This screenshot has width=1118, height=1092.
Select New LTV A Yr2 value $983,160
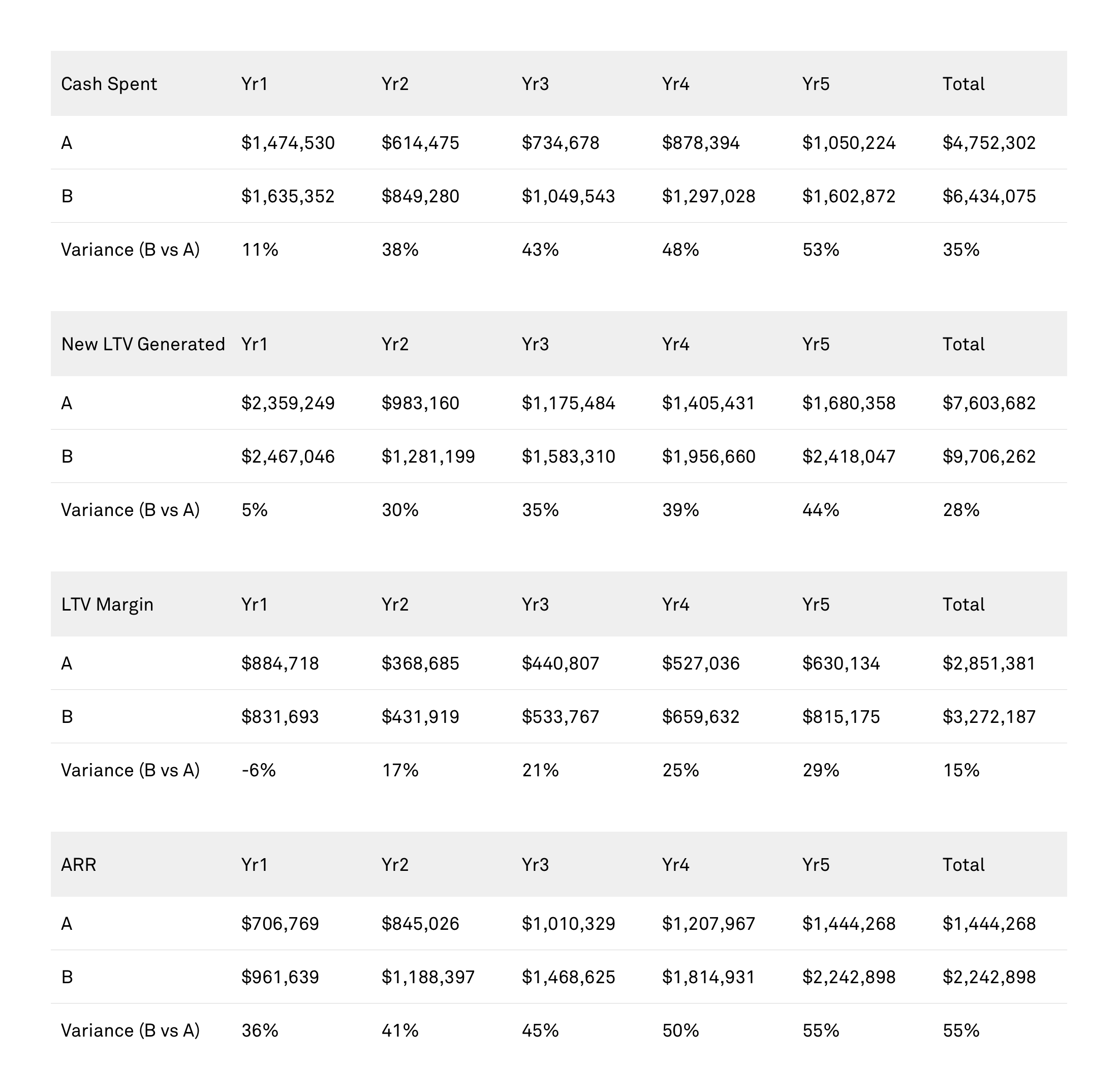[x=420, y=403]
